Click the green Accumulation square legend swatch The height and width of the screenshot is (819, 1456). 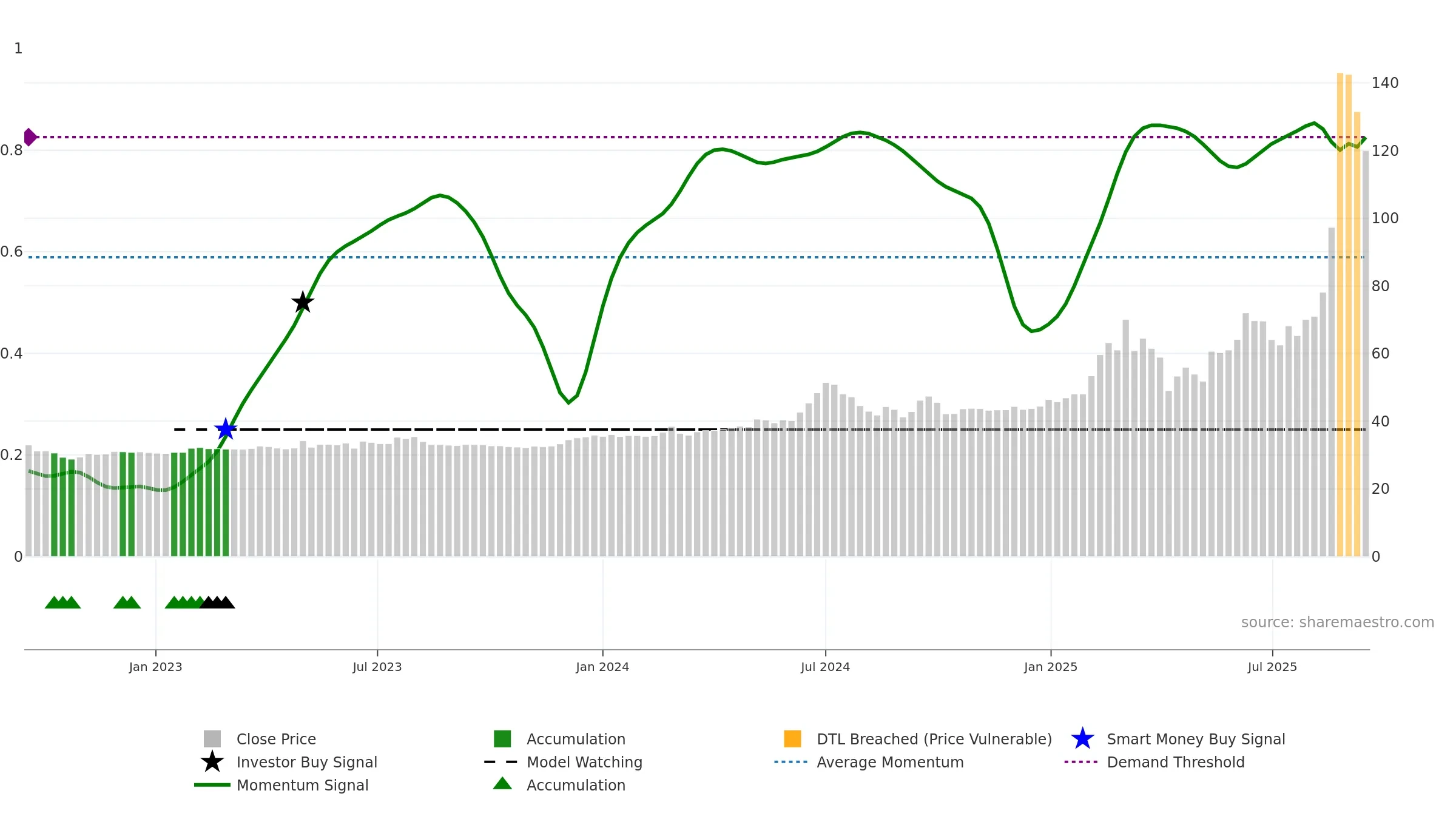[x=502, y=739]
